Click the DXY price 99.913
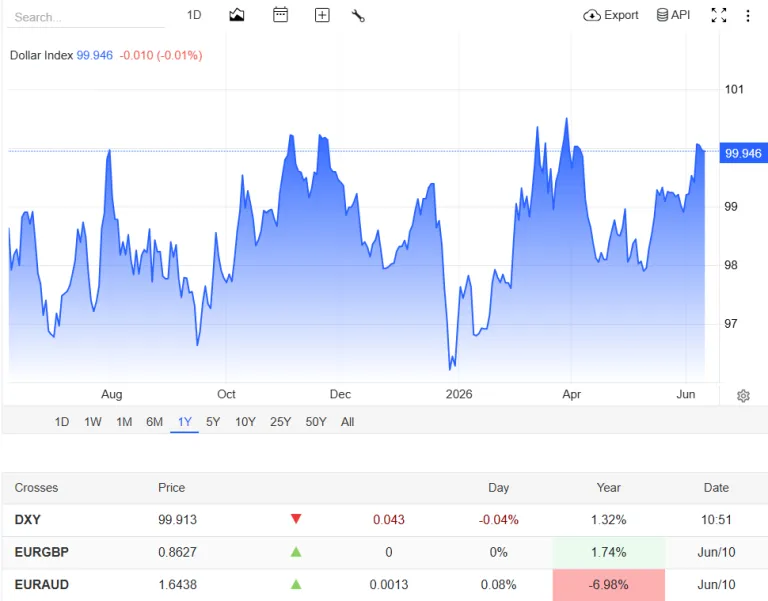Viewport: 768px width, 601px height. tap(177, 520)
